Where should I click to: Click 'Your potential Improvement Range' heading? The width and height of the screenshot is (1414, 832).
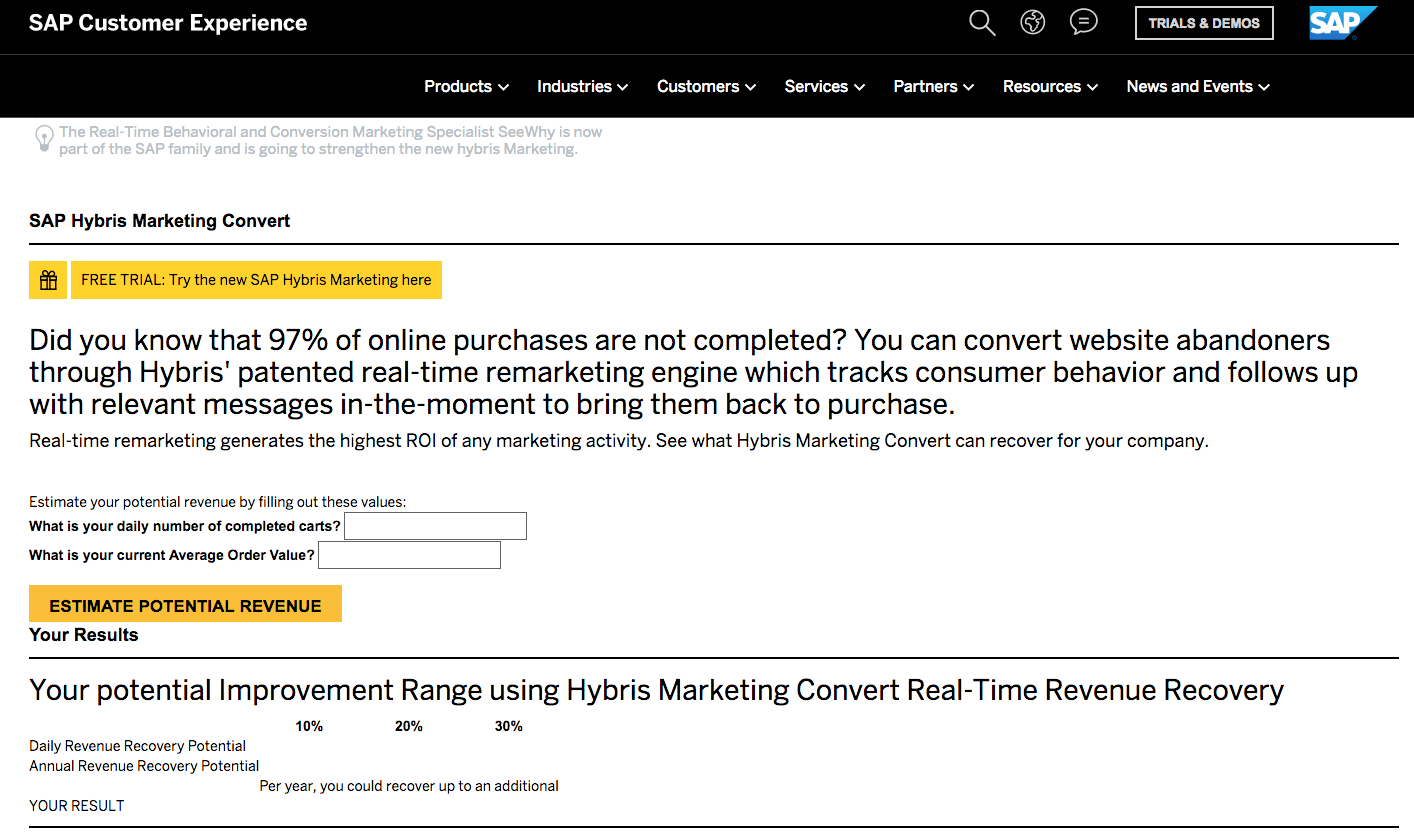click(656, 690)
